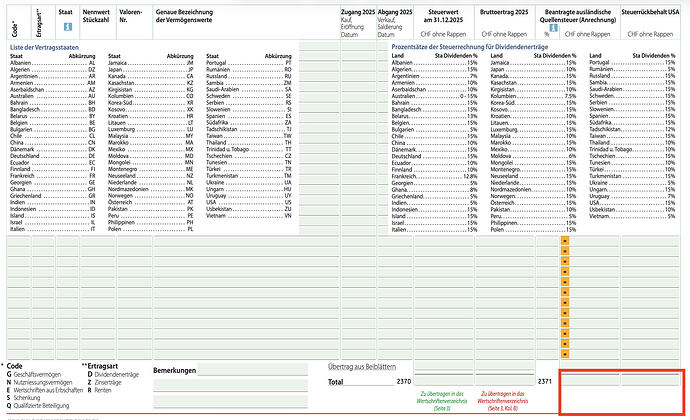Click the Total 2370 Steuerwert field

pos(444,381)
